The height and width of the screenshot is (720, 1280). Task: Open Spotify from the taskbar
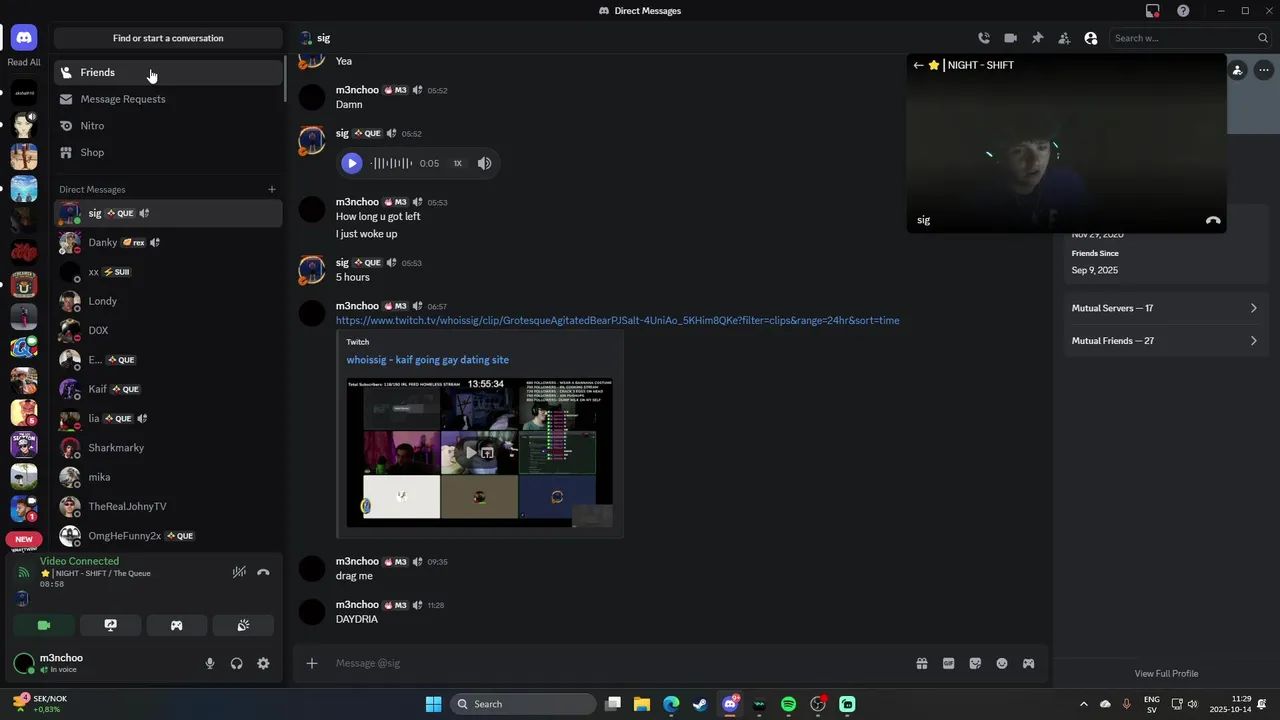788,704
